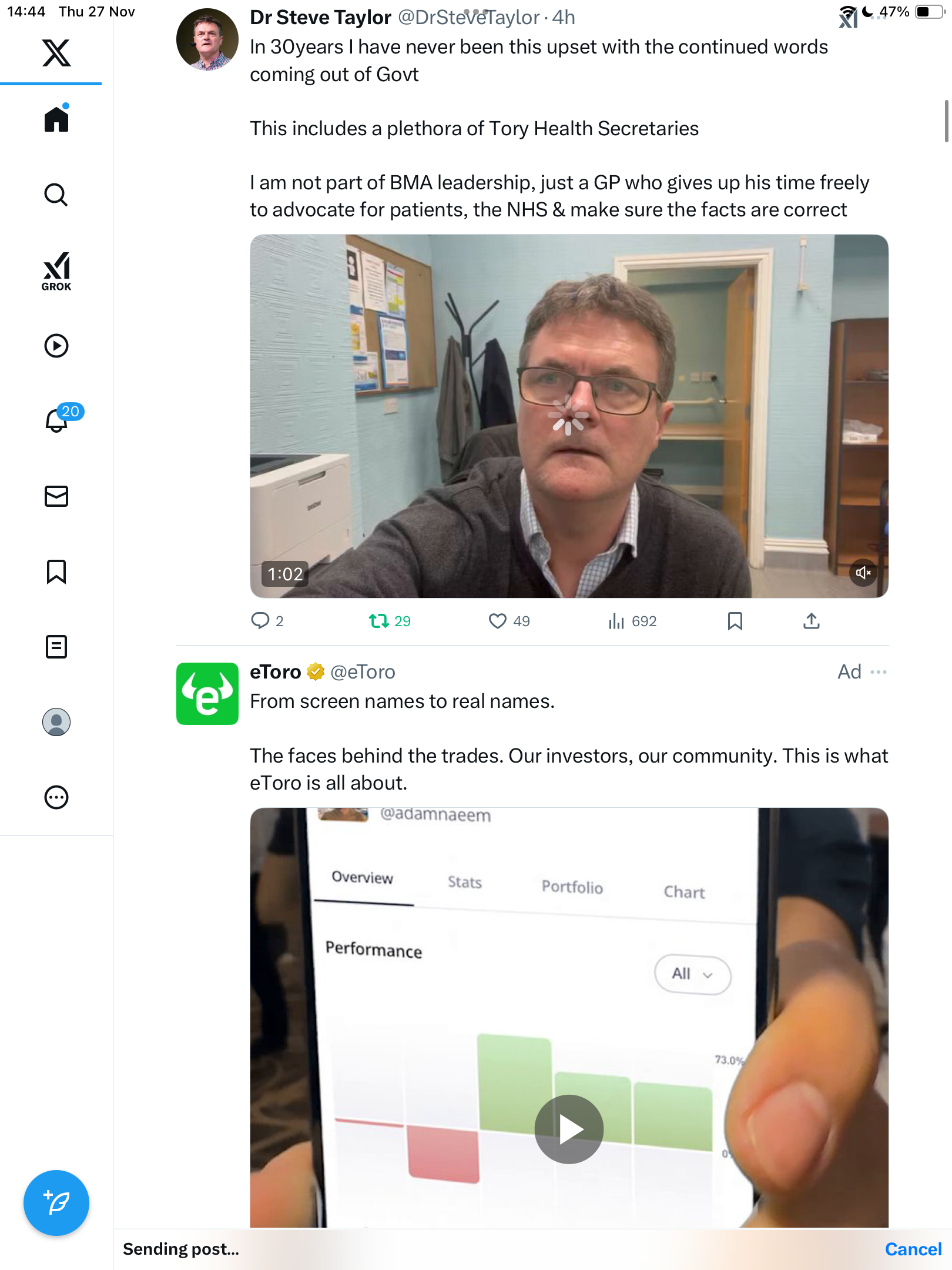Go to Home feed icon
The image size is (952, 1270).
coord(56,119)
